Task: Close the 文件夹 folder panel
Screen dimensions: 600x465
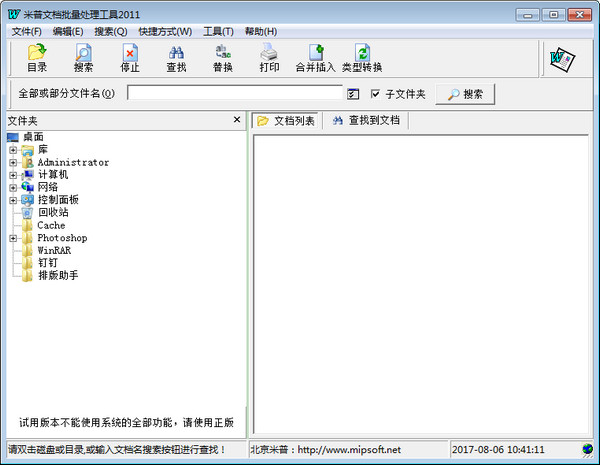Action: (237, 120)
